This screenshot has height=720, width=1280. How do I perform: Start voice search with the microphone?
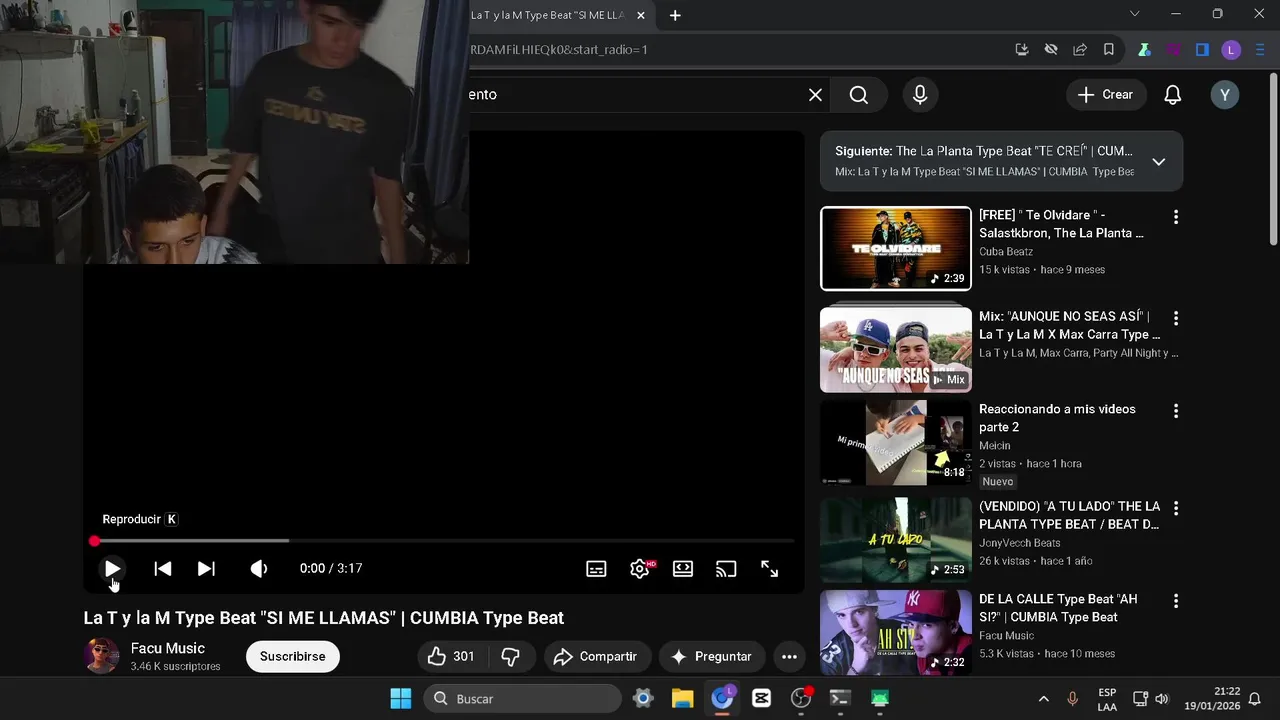point(920,94)
